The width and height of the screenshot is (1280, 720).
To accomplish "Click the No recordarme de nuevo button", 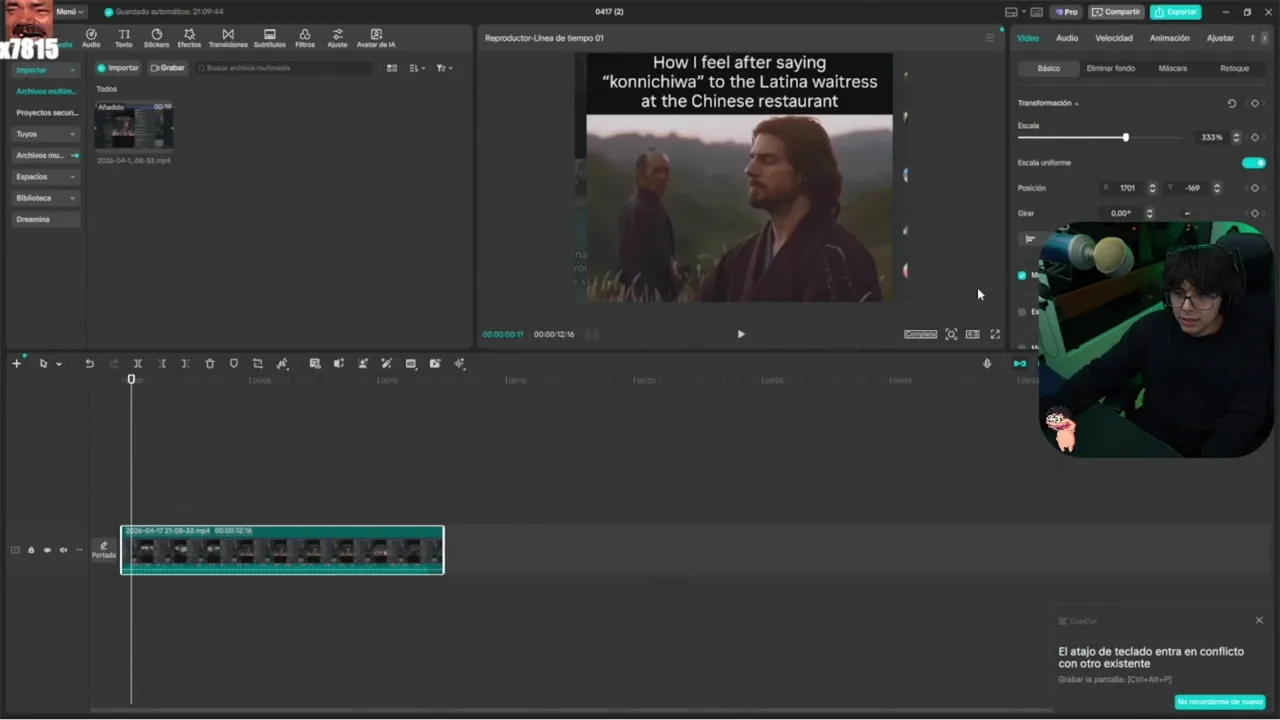I will coord(1220,702).
